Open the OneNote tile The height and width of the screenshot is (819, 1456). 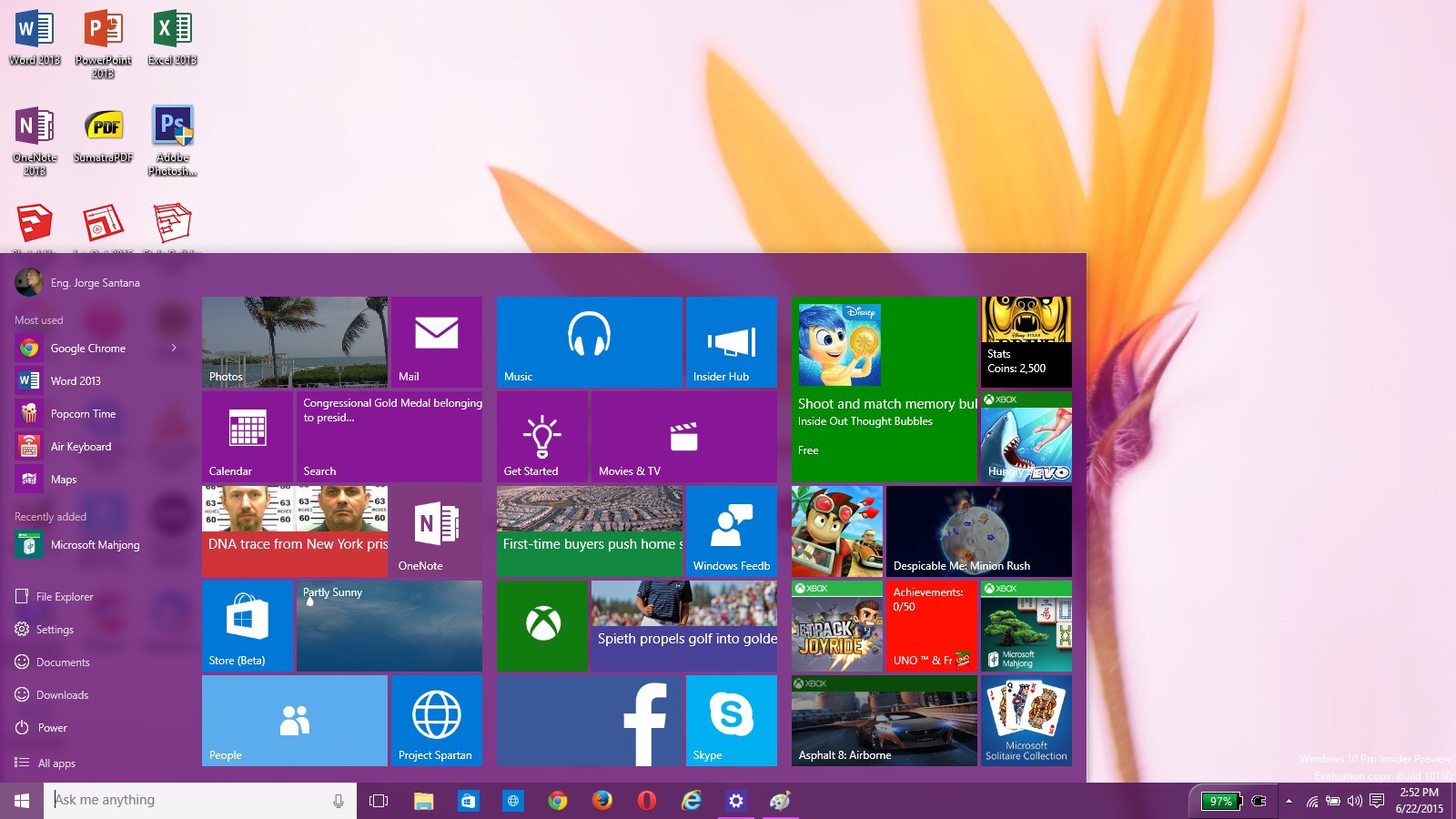pyautogui.click(x=437, y=531)
